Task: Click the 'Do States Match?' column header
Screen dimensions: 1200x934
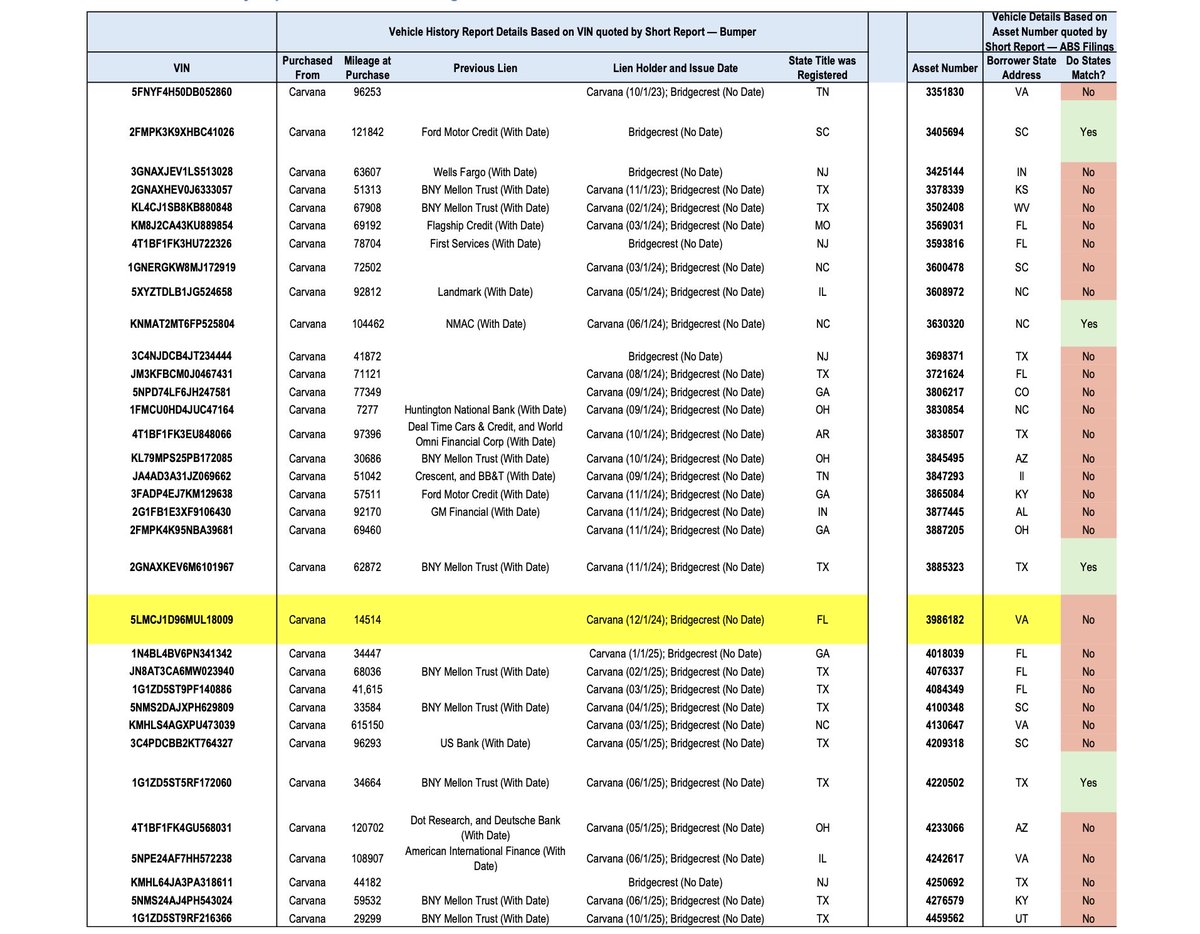Action: click(x=1089, y=68)
